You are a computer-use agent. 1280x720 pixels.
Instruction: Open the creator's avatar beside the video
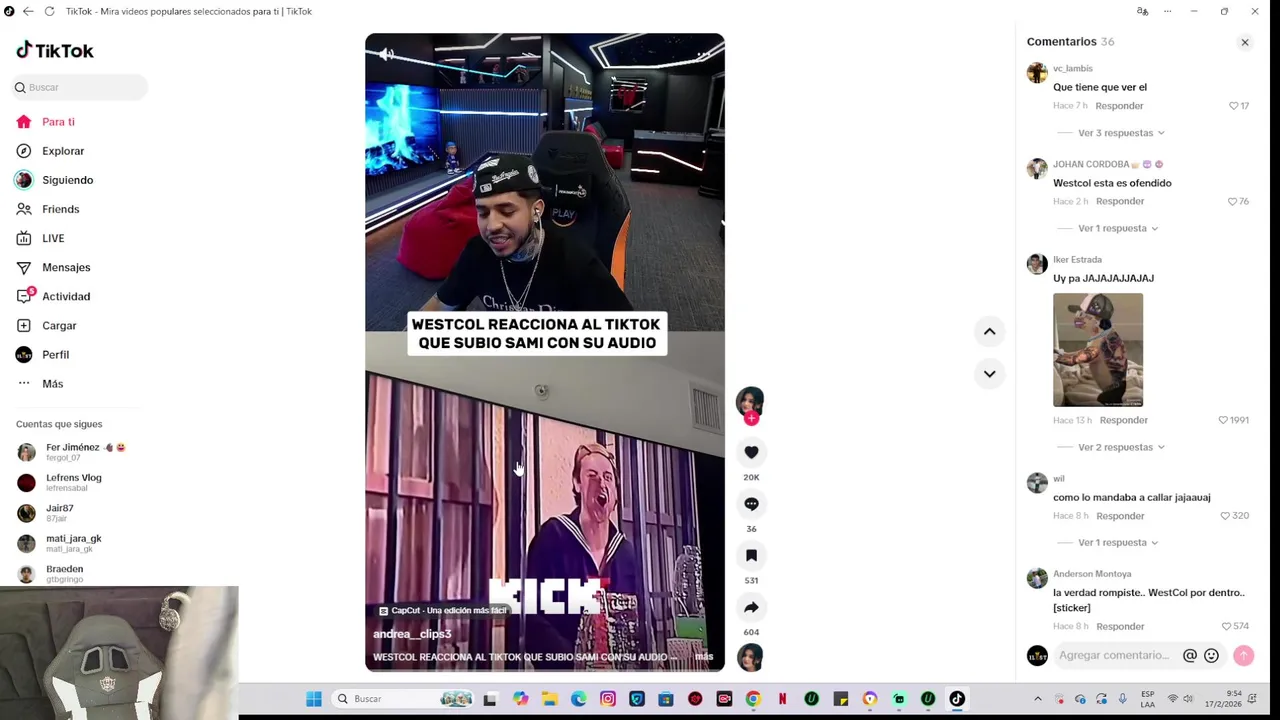click(x=750, y=401)
